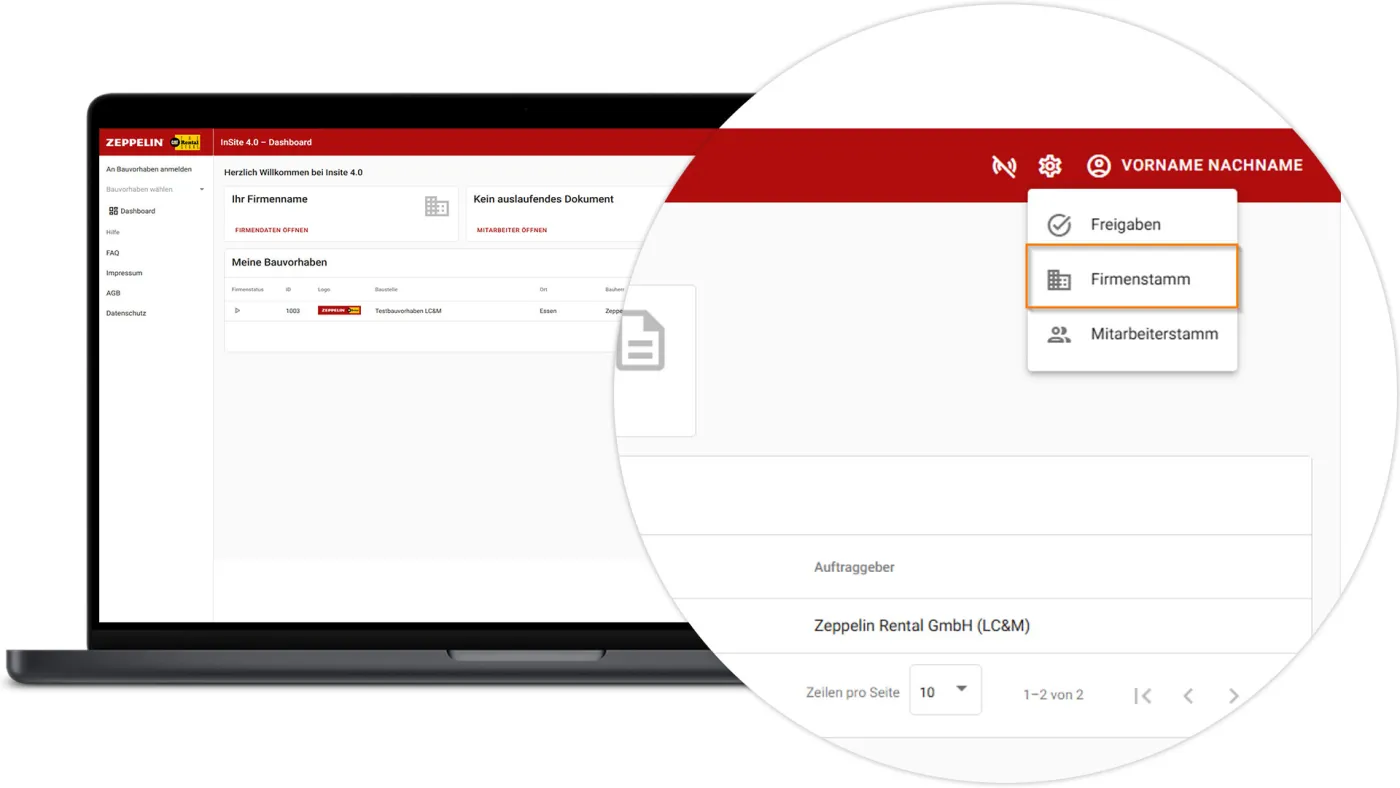This screenshot has width=1400, height=788.
Task: Expand the Bauvorhaben wählen dropdown
Action: coord(201,190)
